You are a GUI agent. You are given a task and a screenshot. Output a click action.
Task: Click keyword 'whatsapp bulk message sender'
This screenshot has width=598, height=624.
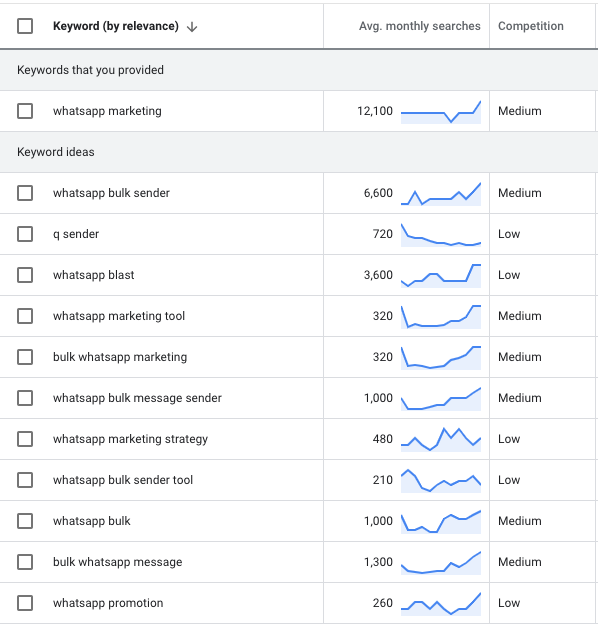pos(137,398)
